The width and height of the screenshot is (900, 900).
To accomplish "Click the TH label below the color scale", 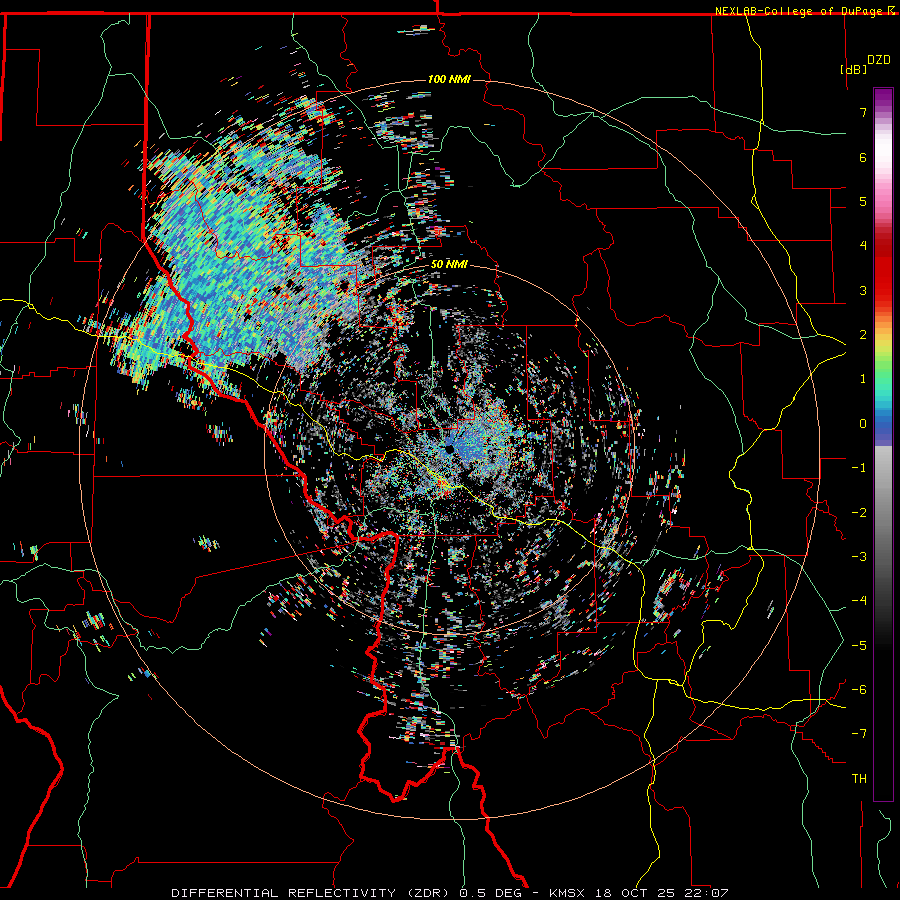I will coord(859,779).
